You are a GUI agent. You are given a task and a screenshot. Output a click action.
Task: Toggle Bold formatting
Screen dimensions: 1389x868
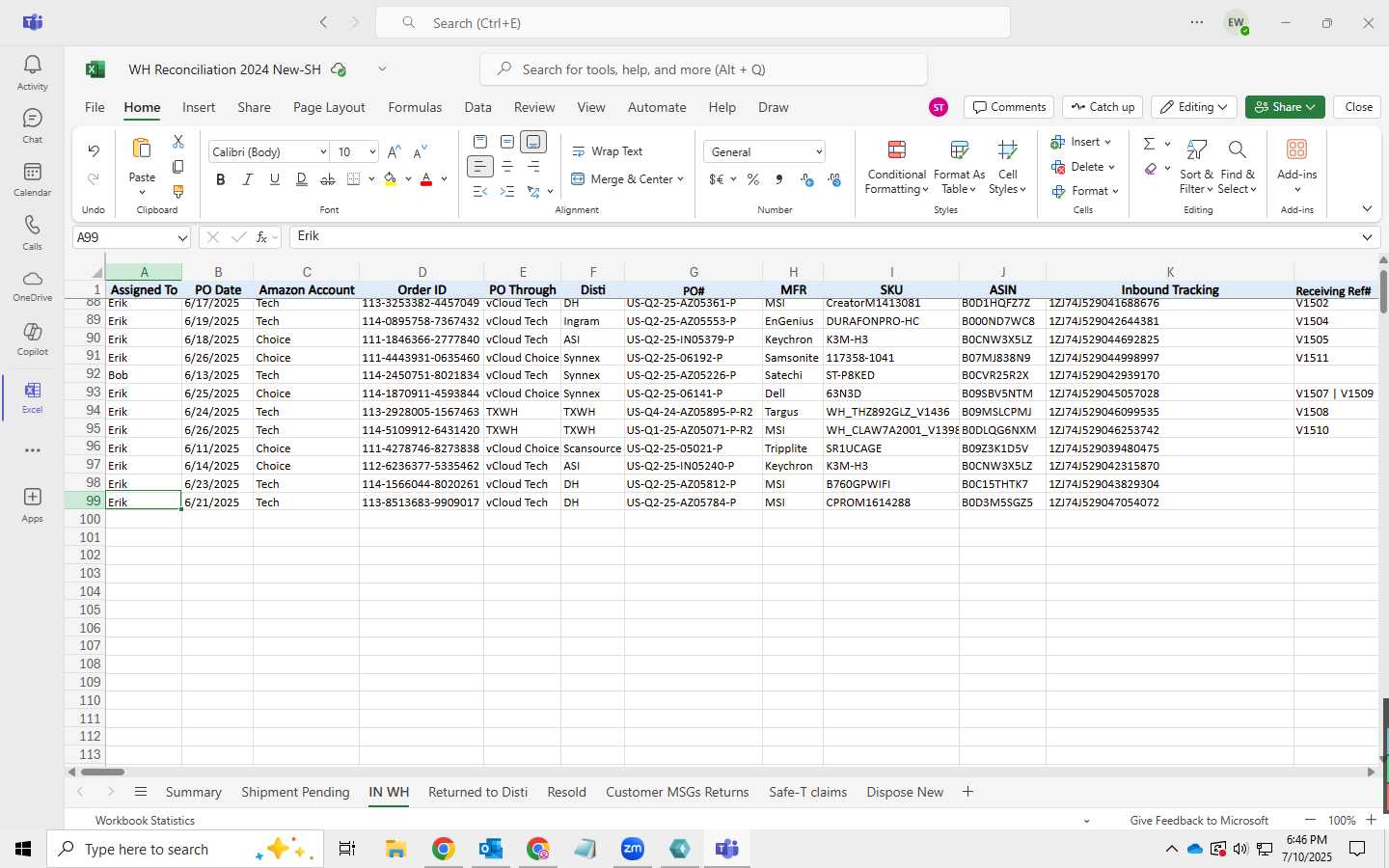tap(221, 179)
